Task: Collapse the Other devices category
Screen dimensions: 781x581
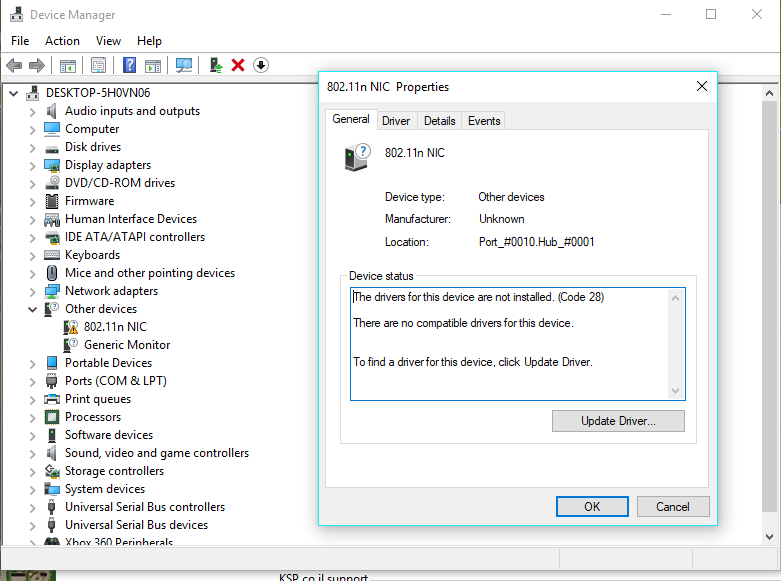Action: pos(33,309)
